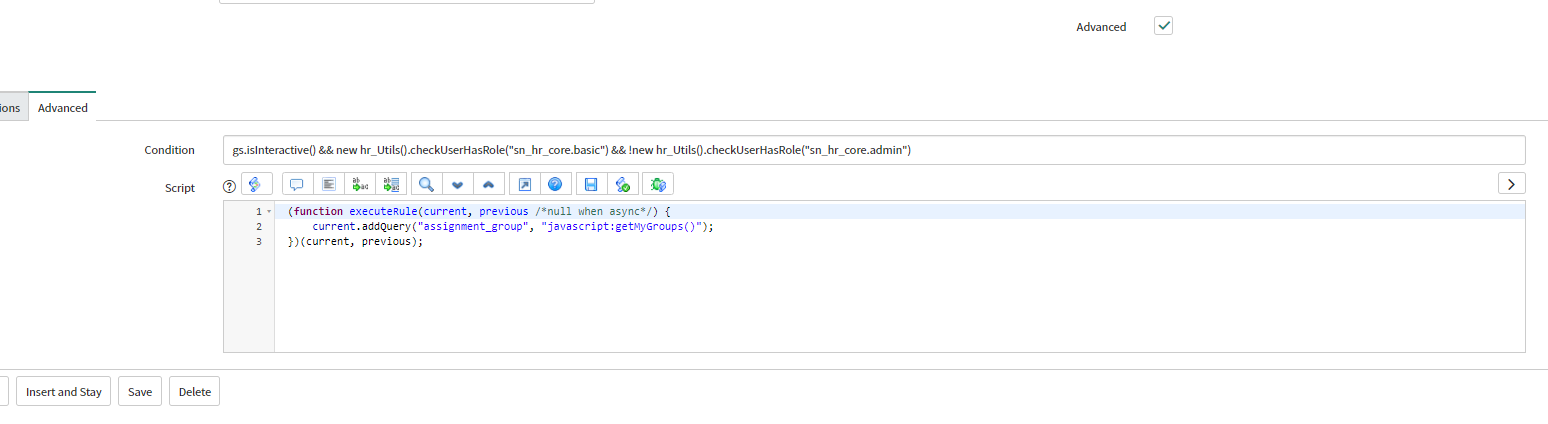Click the "assignment_group" string in code
1548x424 pixels.
pos(472,227)
